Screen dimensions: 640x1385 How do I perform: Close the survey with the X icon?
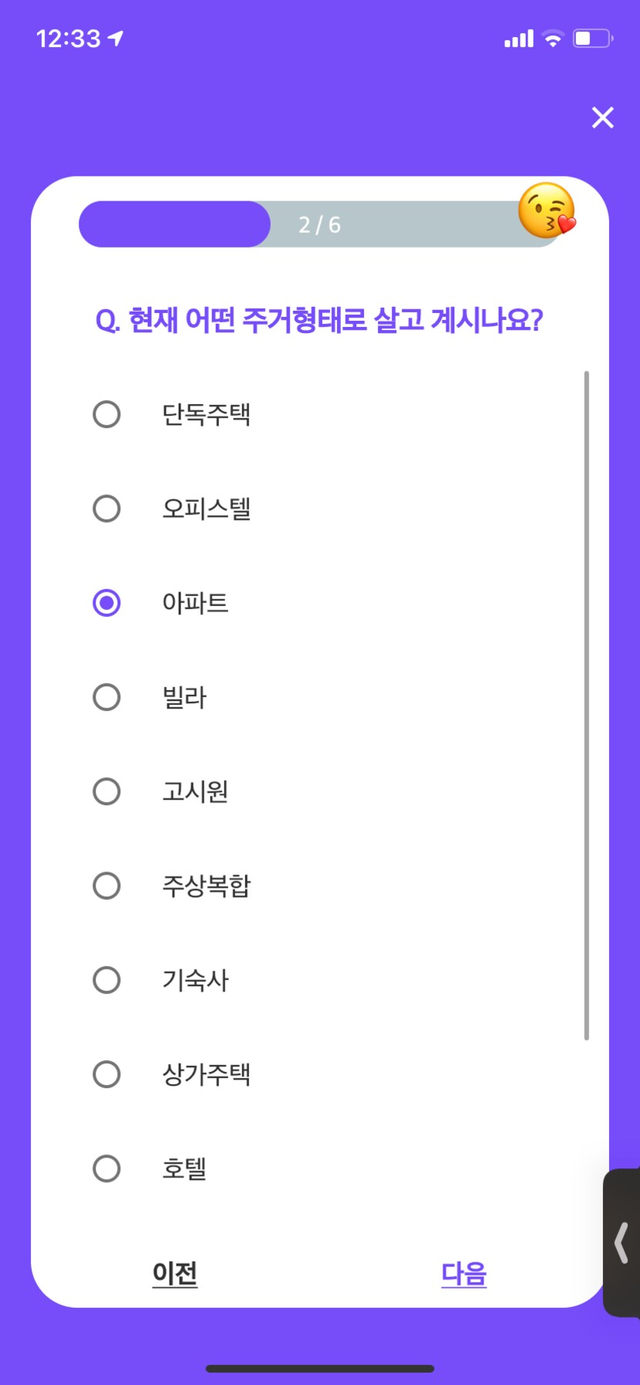click(x=602, y=118)
